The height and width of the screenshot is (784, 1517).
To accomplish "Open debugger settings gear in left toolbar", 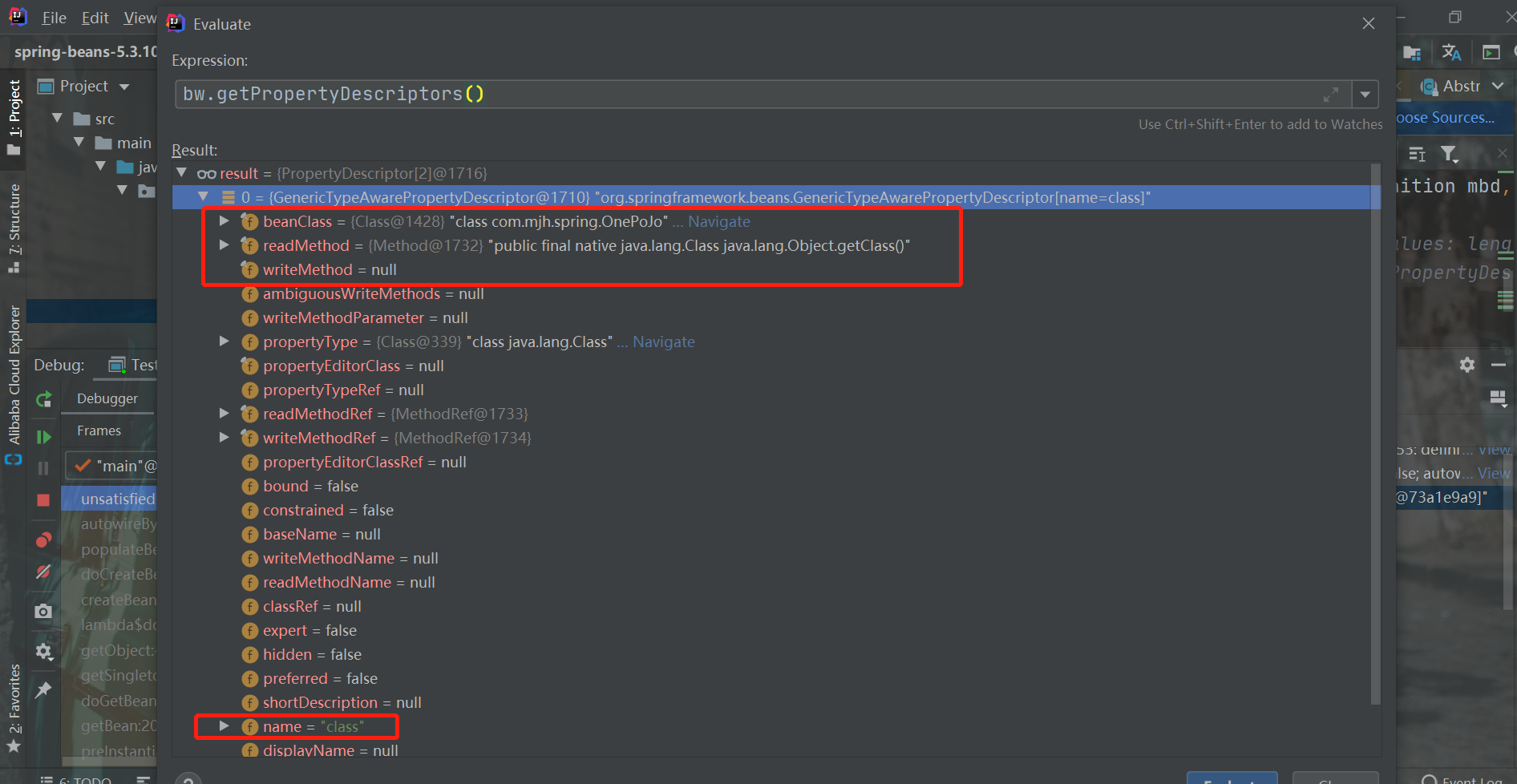I will pyautogui.click(x=44, y=651).
